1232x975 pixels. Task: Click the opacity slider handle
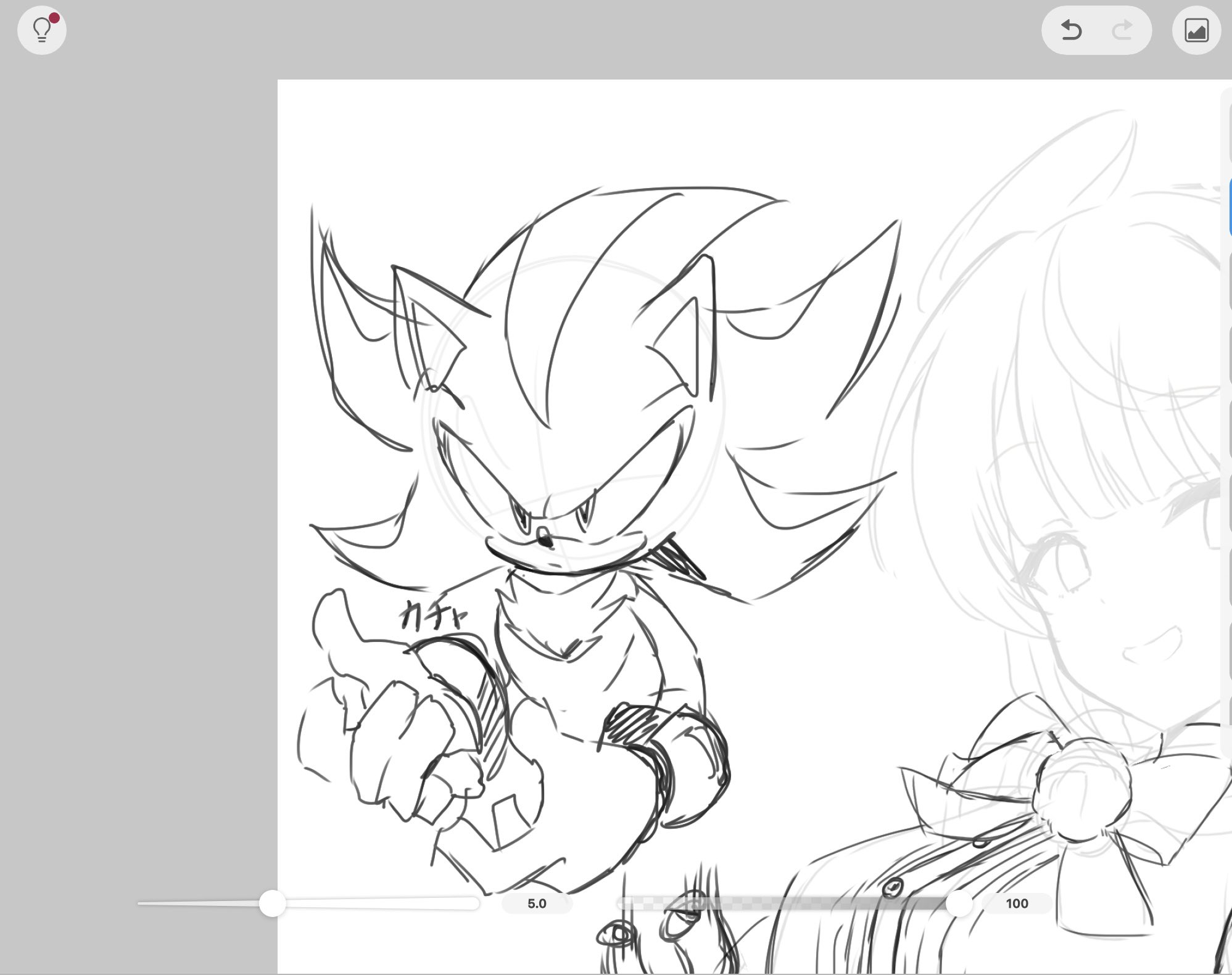959,904
